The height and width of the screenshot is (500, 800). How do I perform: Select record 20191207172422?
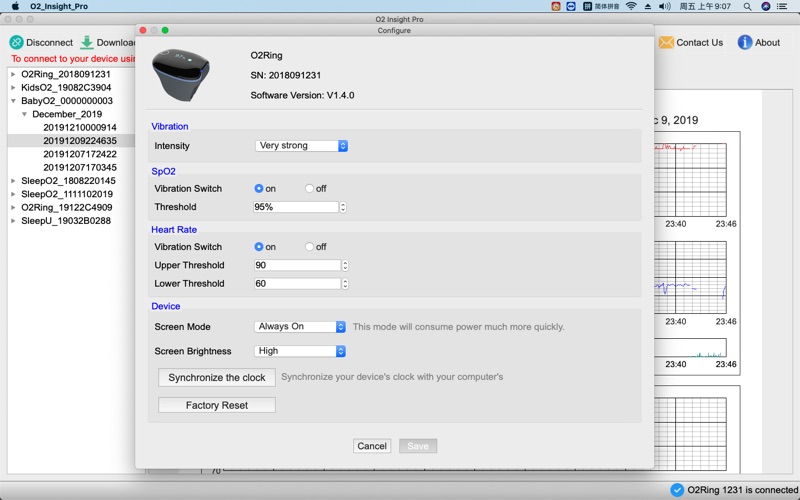click(80, 154)
